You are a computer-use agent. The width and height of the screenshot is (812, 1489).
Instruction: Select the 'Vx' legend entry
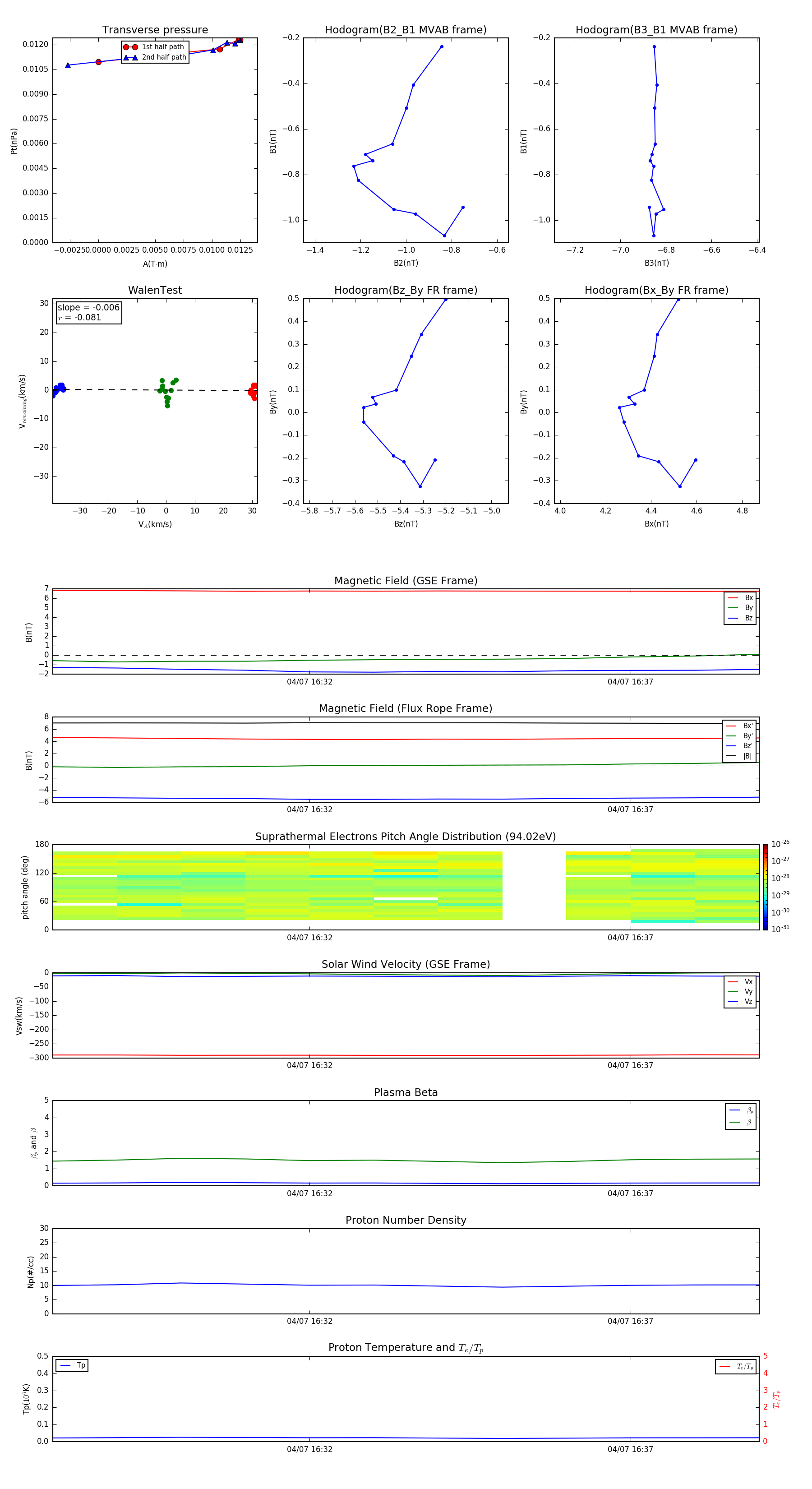coord(740,981)
